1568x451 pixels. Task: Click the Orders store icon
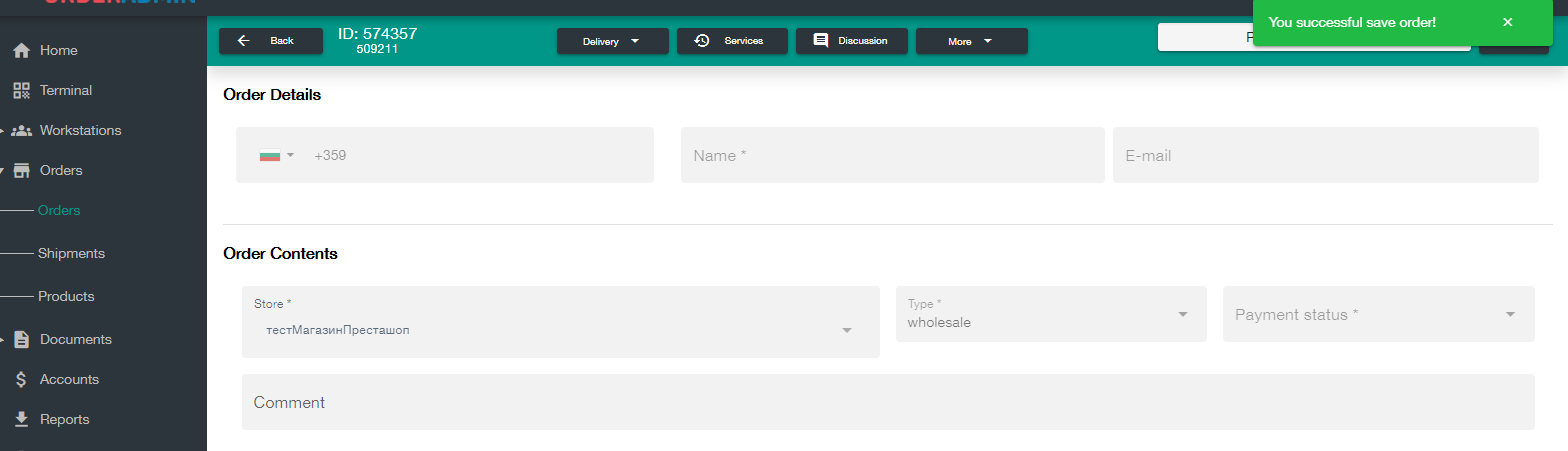[21, 171]
